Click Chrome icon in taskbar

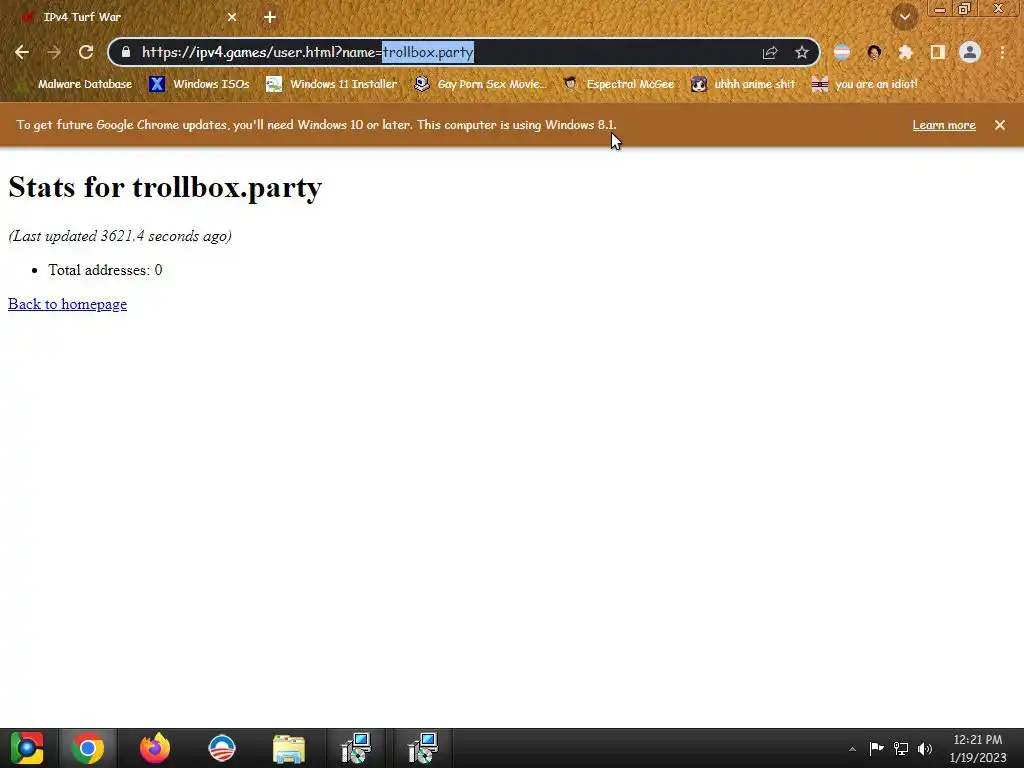click(x=88, y=748)
